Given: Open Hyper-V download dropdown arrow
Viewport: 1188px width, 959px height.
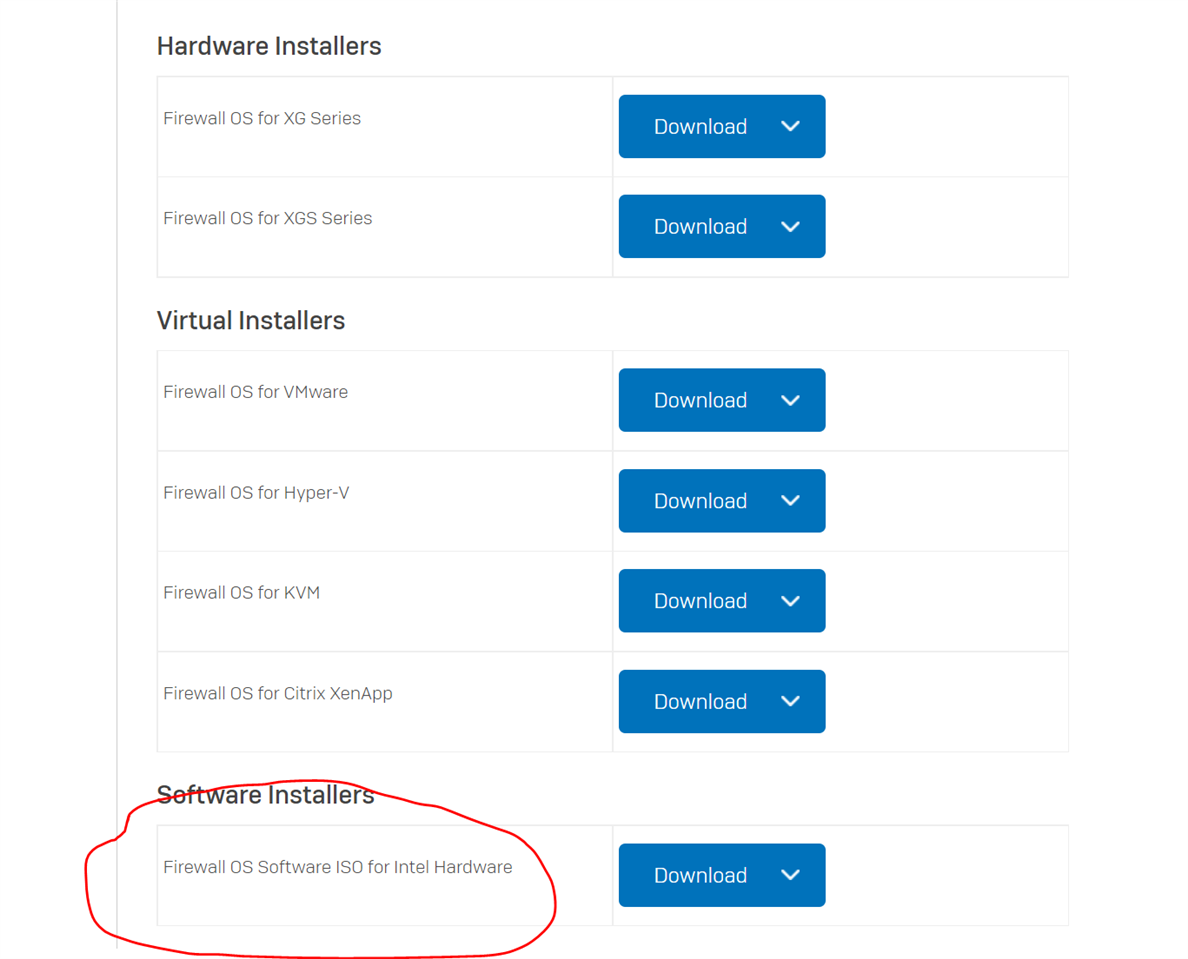Looking at the screenshot, I should click(x=790, y=501).
